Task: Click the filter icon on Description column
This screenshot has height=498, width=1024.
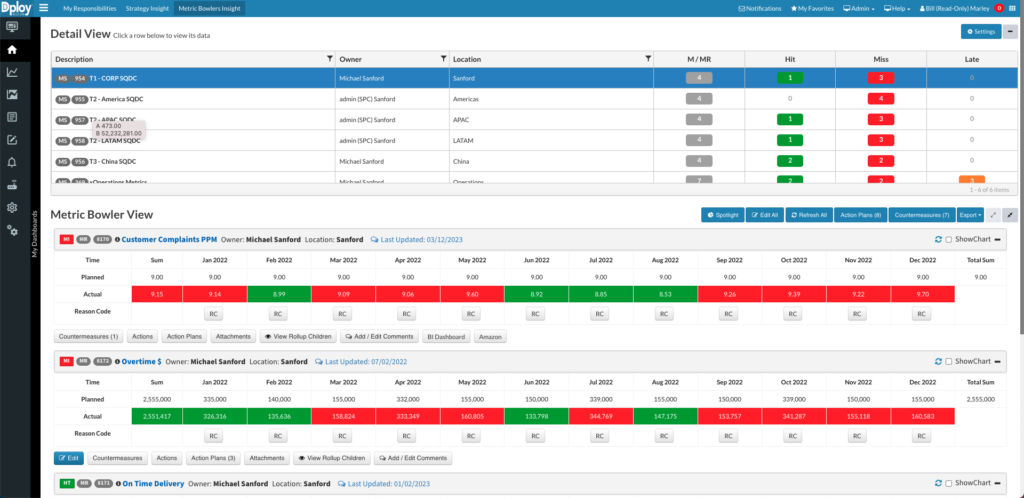Action: 330,59
